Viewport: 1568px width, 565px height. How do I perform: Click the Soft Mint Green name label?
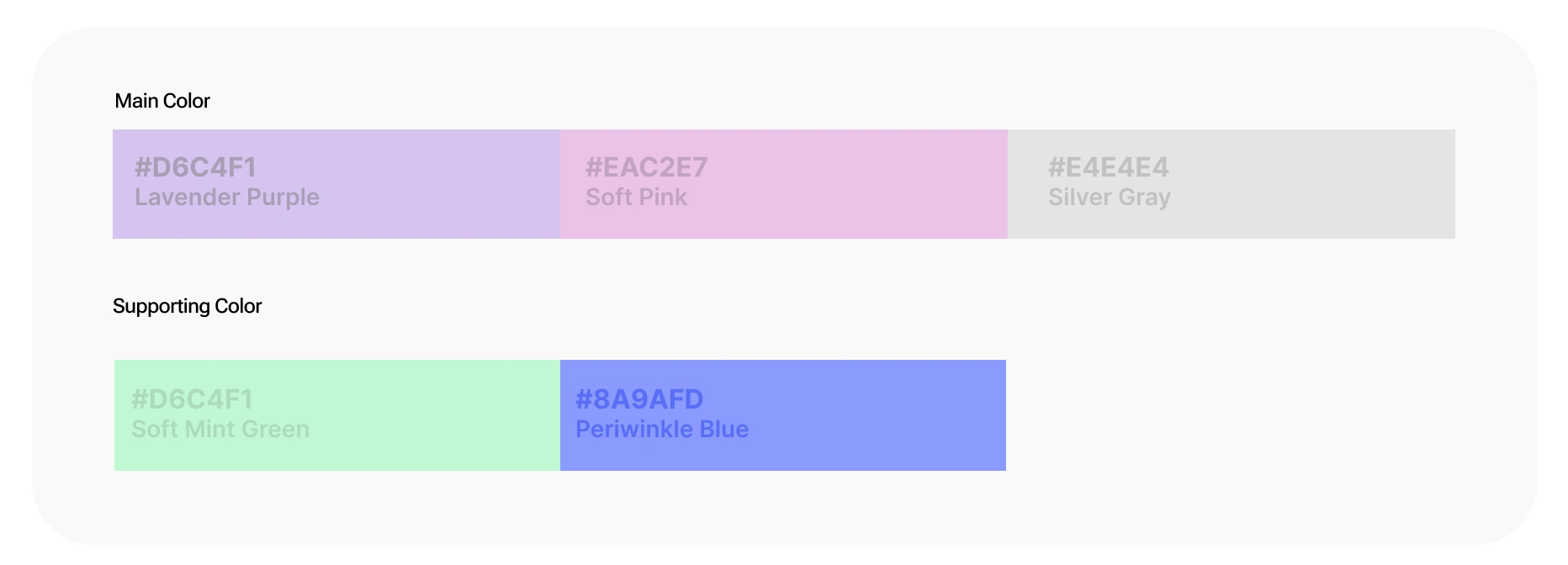(x=220, y=429)
